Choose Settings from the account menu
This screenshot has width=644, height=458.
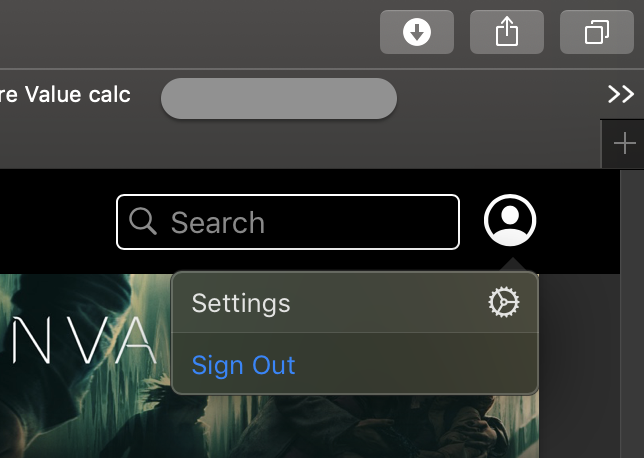click(x=355, y=303)
